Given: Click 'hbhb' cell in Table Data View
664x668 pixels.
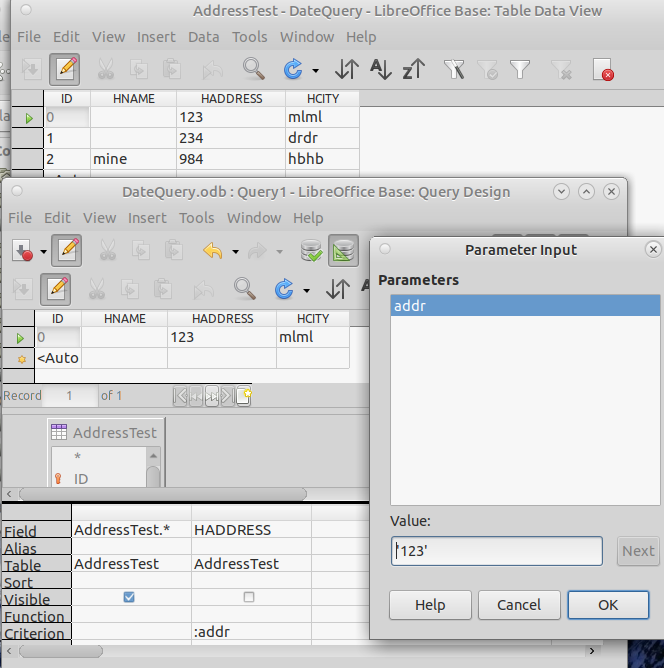Looking at the screenshot, I should click(322, 159).
